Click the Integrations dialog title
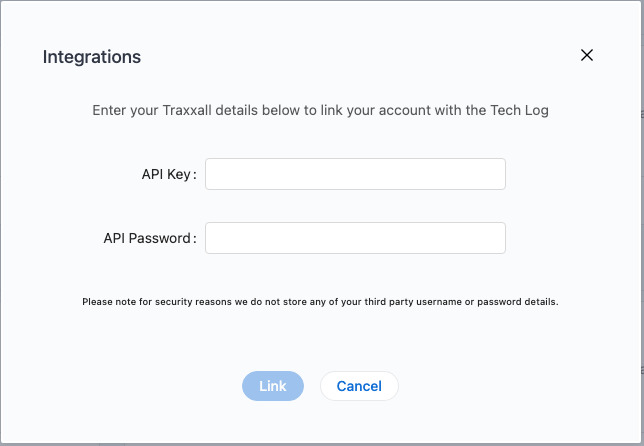The height and width of the screenshot is (446, 644). click(x=92, y=57)
